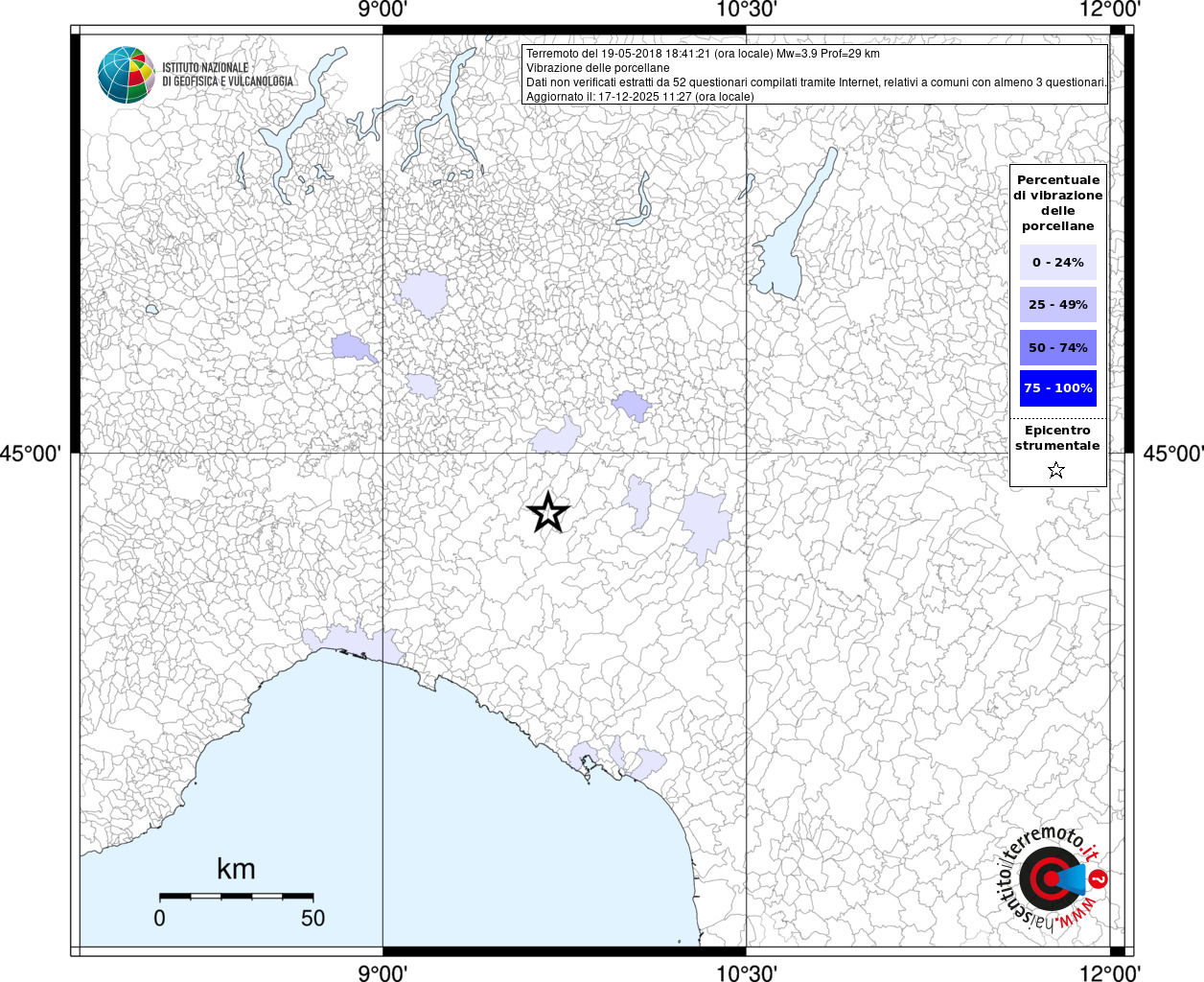
Task: Select the 50 - 74% legend swatch
Action: coord(1057,347)
